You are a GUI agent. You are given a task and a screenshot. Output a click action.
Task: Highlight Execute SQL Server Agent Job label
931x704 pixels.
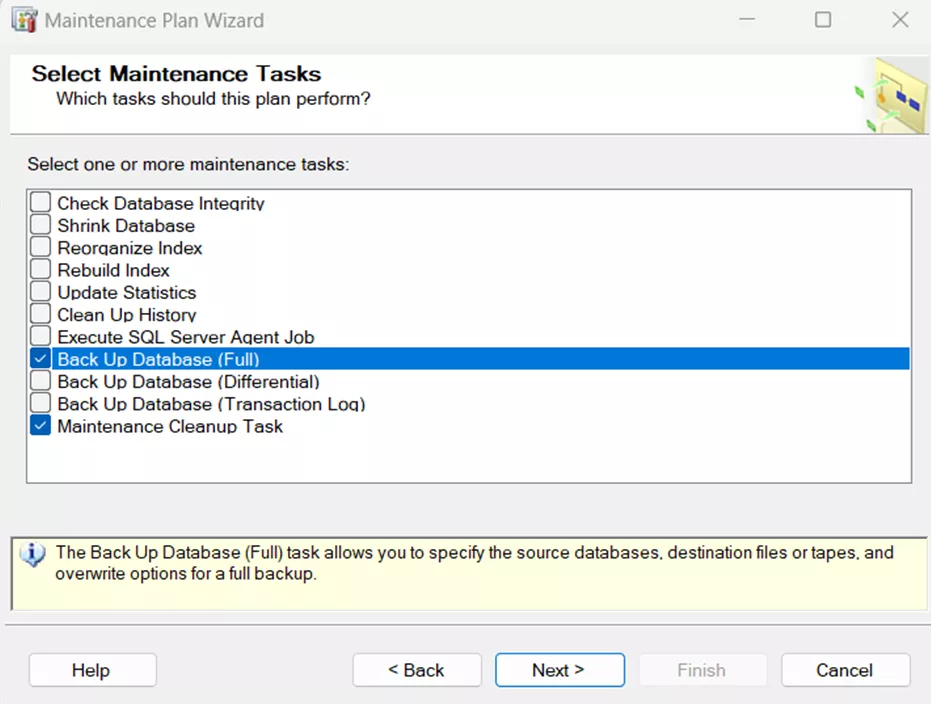pos(186,337)
